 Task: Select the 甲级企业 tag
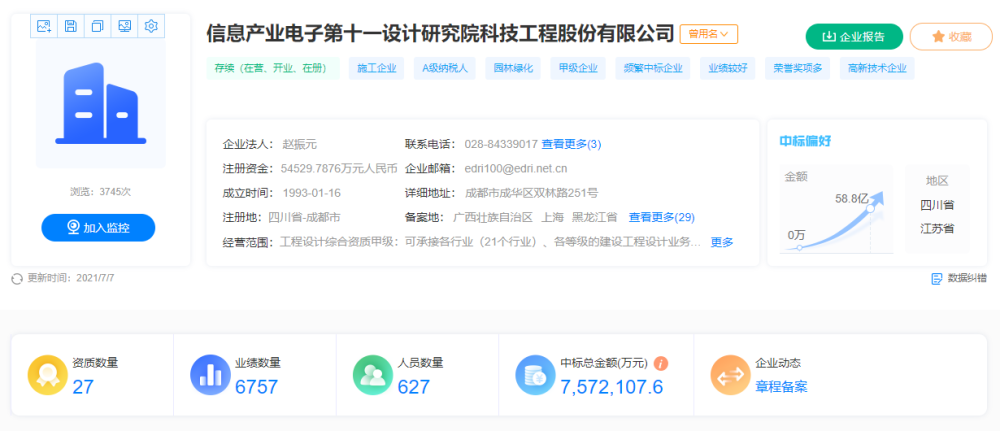coord(578,69)
